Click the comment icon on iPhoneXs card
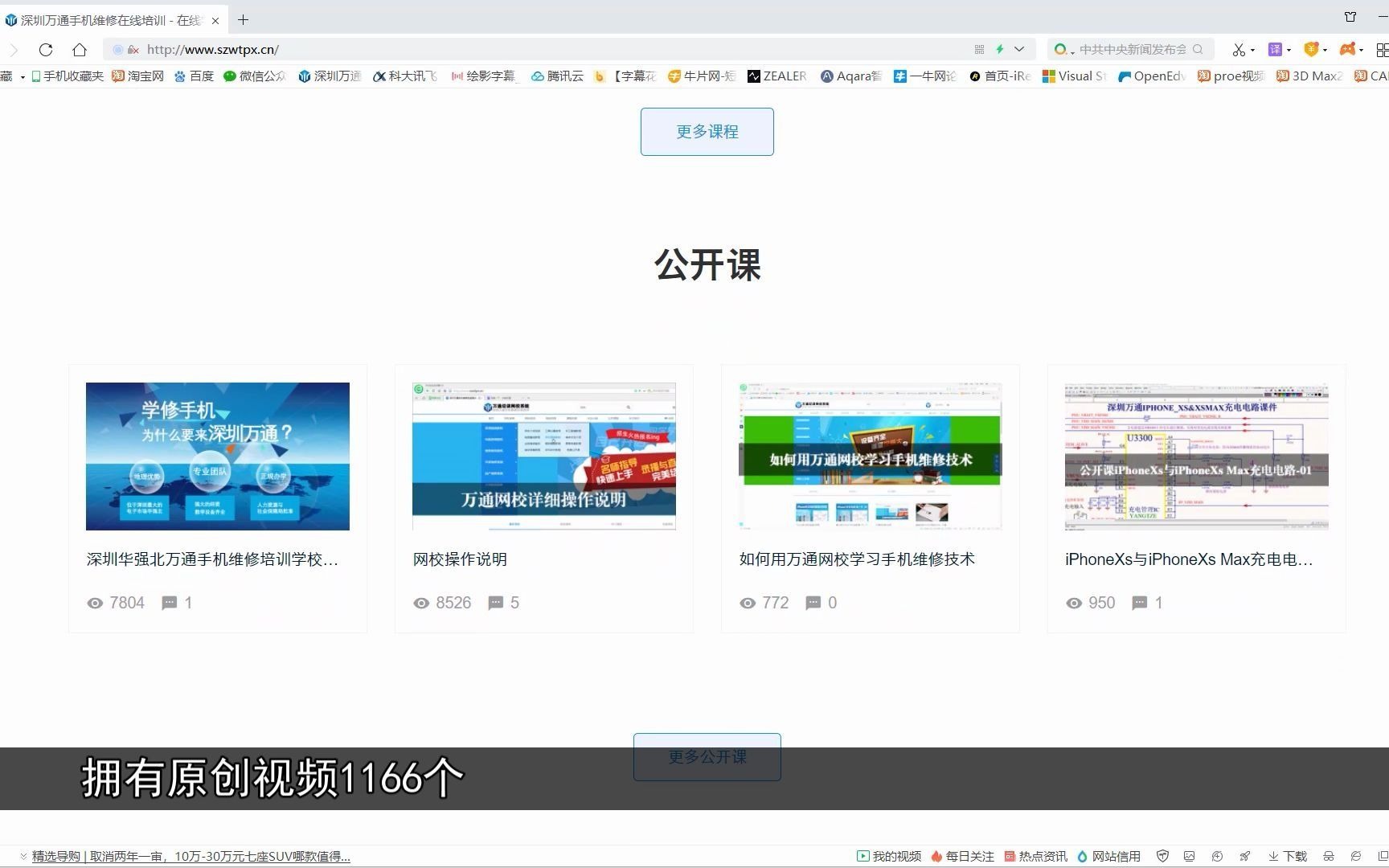Screen dimensions: 1389x868 click(1140, 603)
